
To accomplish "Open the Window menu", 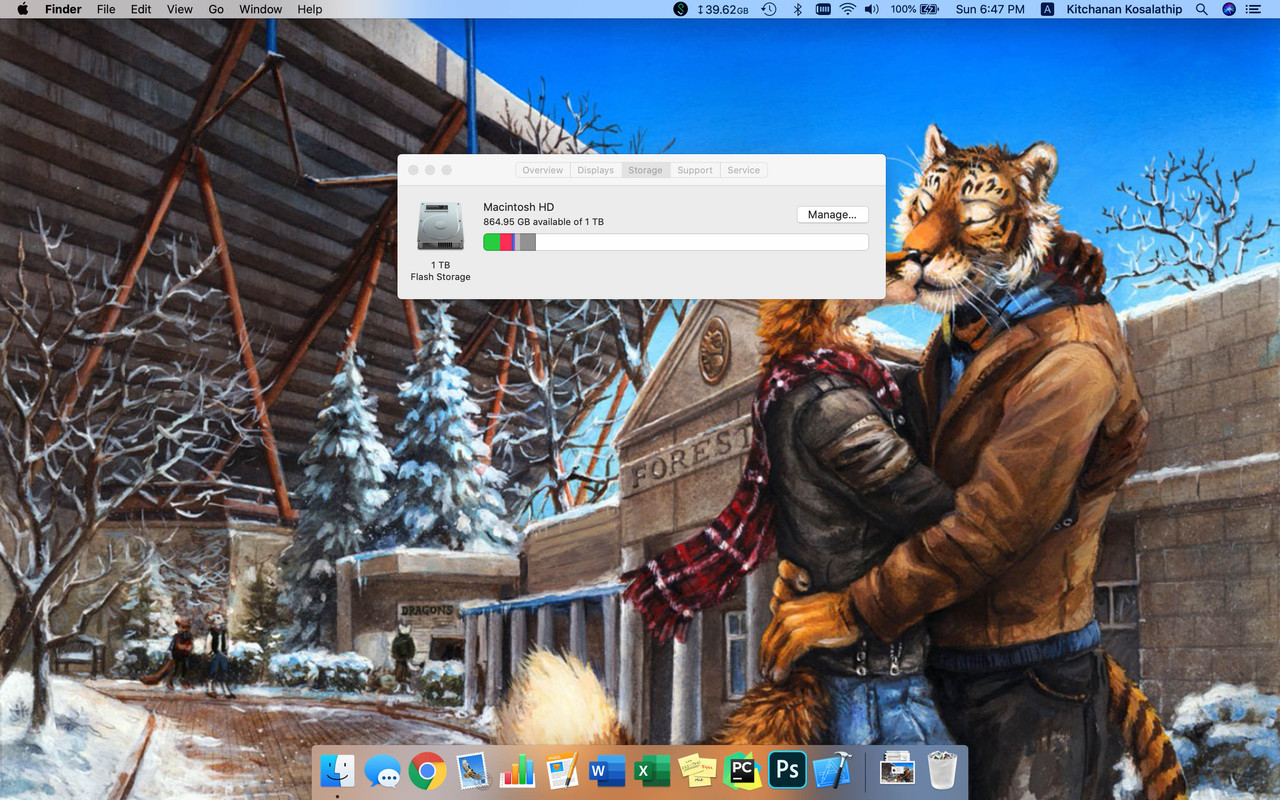I will [x=260, y=9].
